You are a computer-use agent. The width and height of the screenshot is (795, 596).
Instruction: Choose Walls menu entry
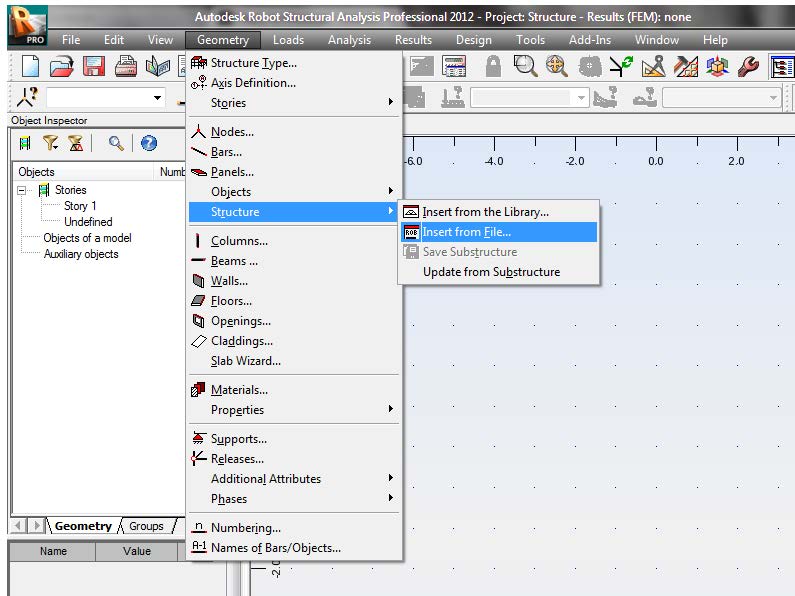(294, 281)
